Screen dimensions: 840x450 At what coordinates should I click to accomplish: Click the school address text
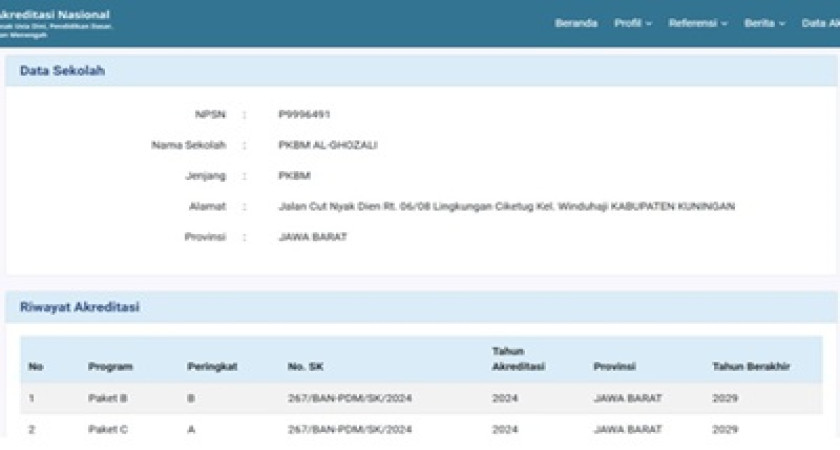pyautogui.click(x=506, y=206)
